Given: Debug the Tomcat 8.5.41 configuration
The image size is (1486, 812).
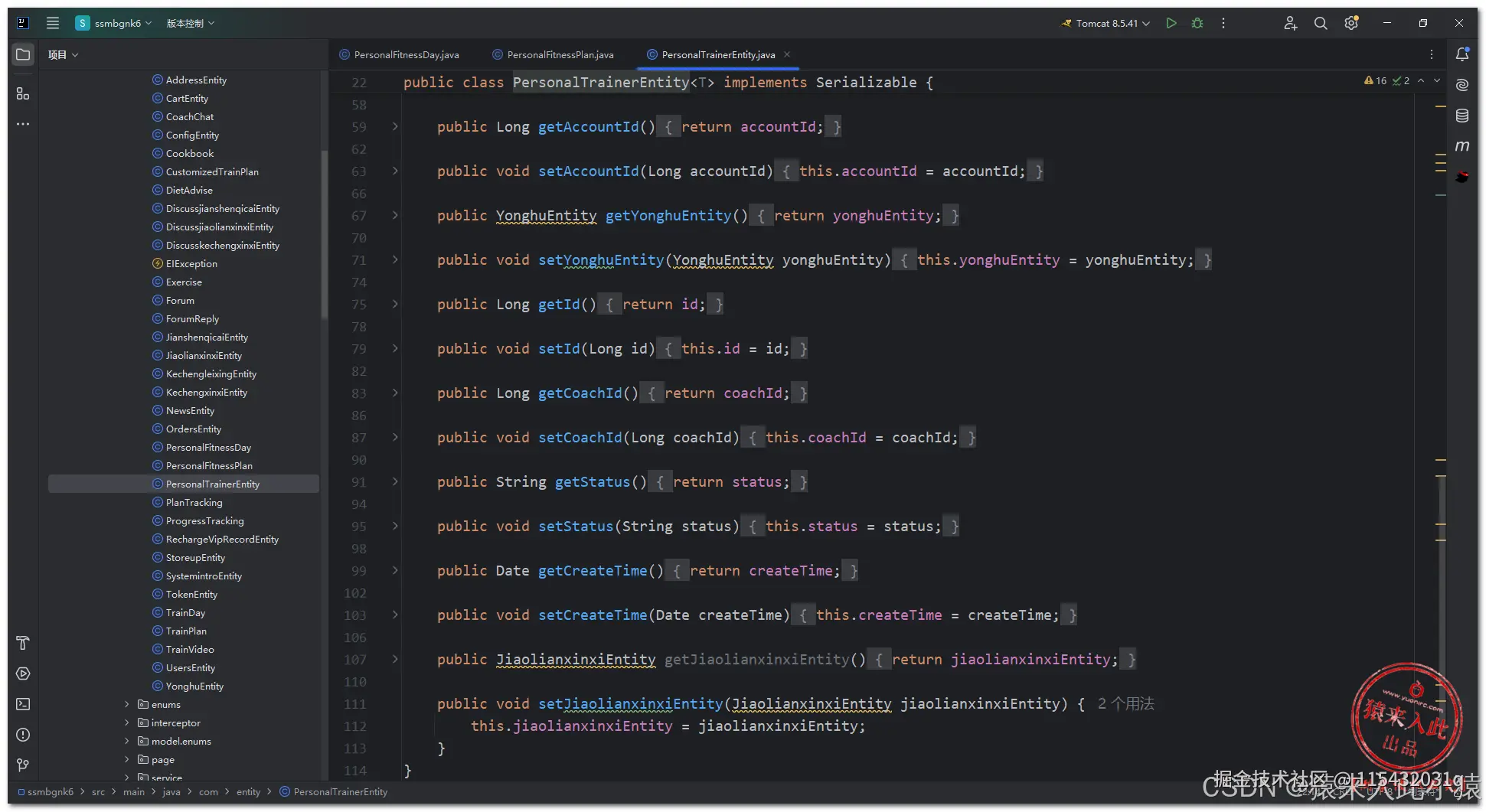Looking at the screenshot, I should pos(1197,23).
